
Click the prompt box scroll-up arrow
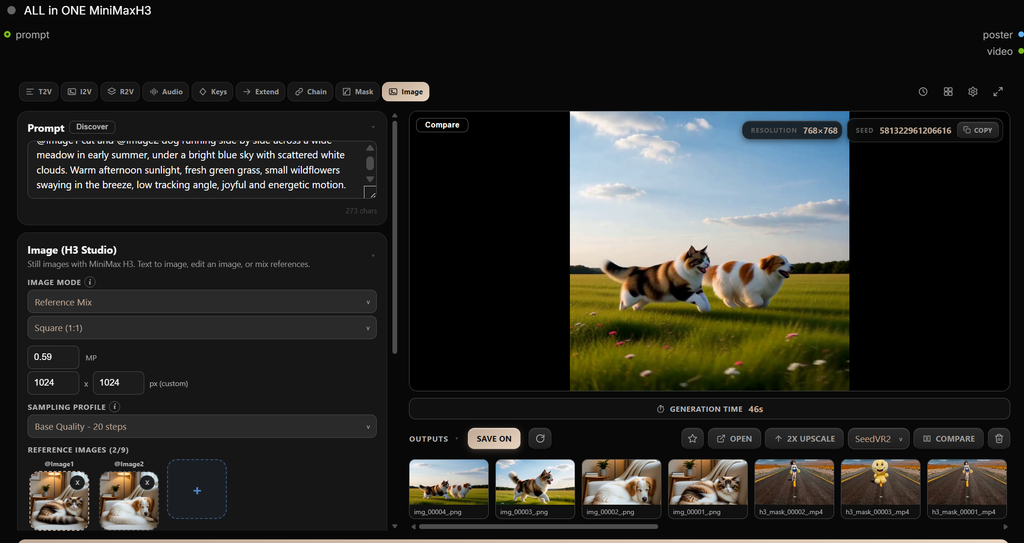(370, 148)
